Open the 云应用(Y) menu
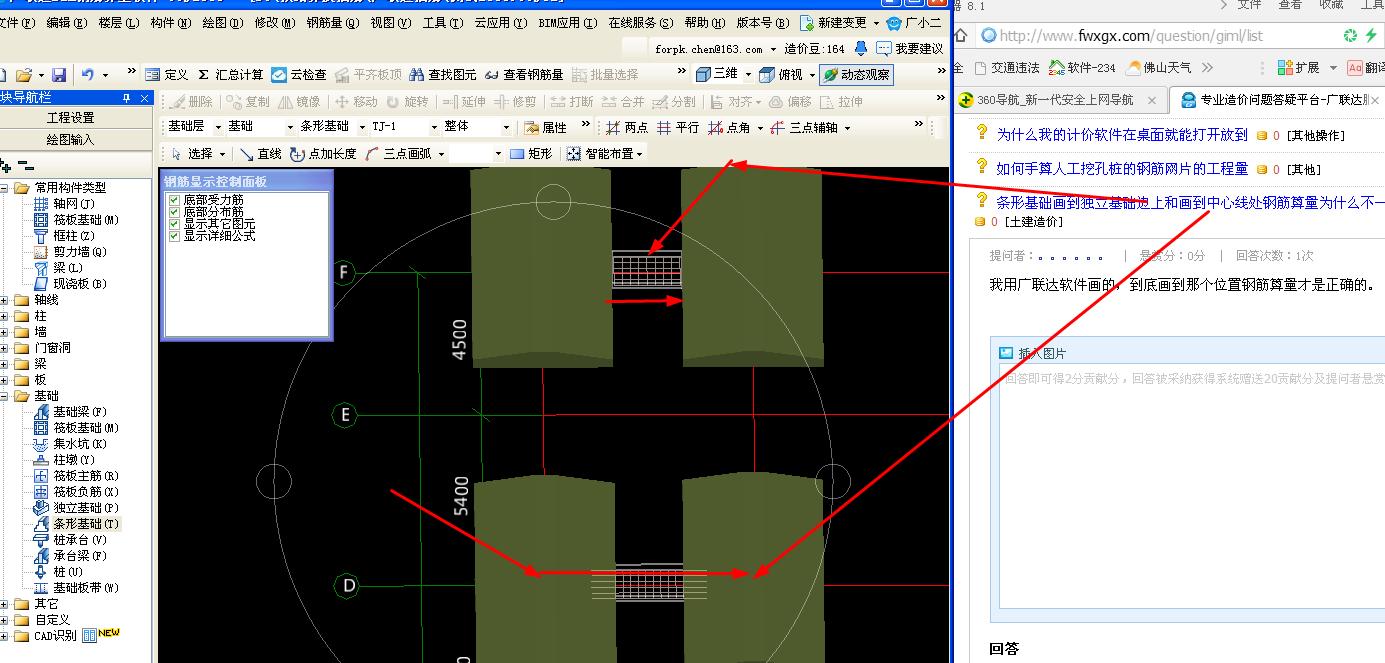Image resolution: width=1385 pixels, height=663 pixels. click(500, 22)
